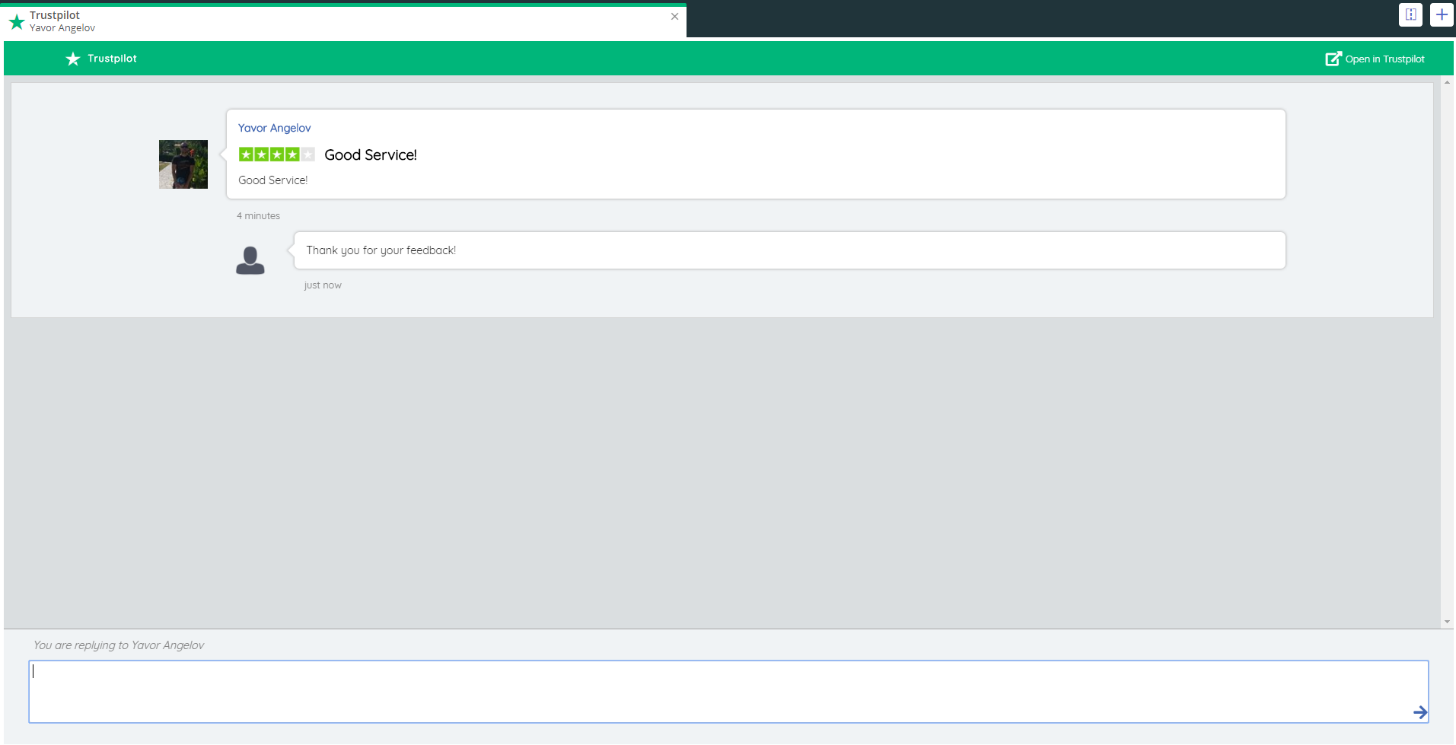The height and width of the screenshot is (745, 1456).
Task: Click the 4 minutes timestamp under review
Action: click(x=258, y=216)
